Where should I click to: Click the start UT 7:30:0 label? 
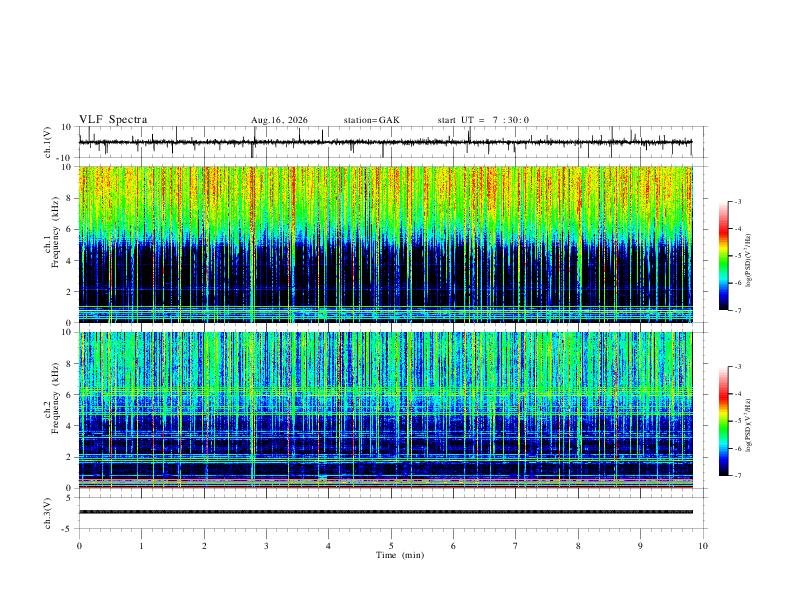pos(483,120)
